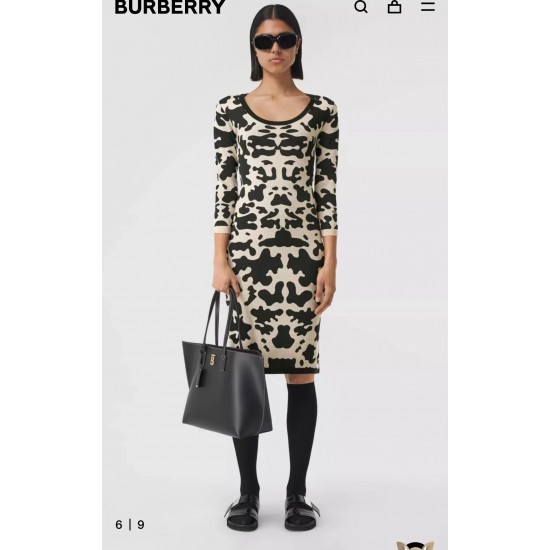Click the gold TB monogram on the tote
This screenshot has height=550, width=550.
coord(212,360)
